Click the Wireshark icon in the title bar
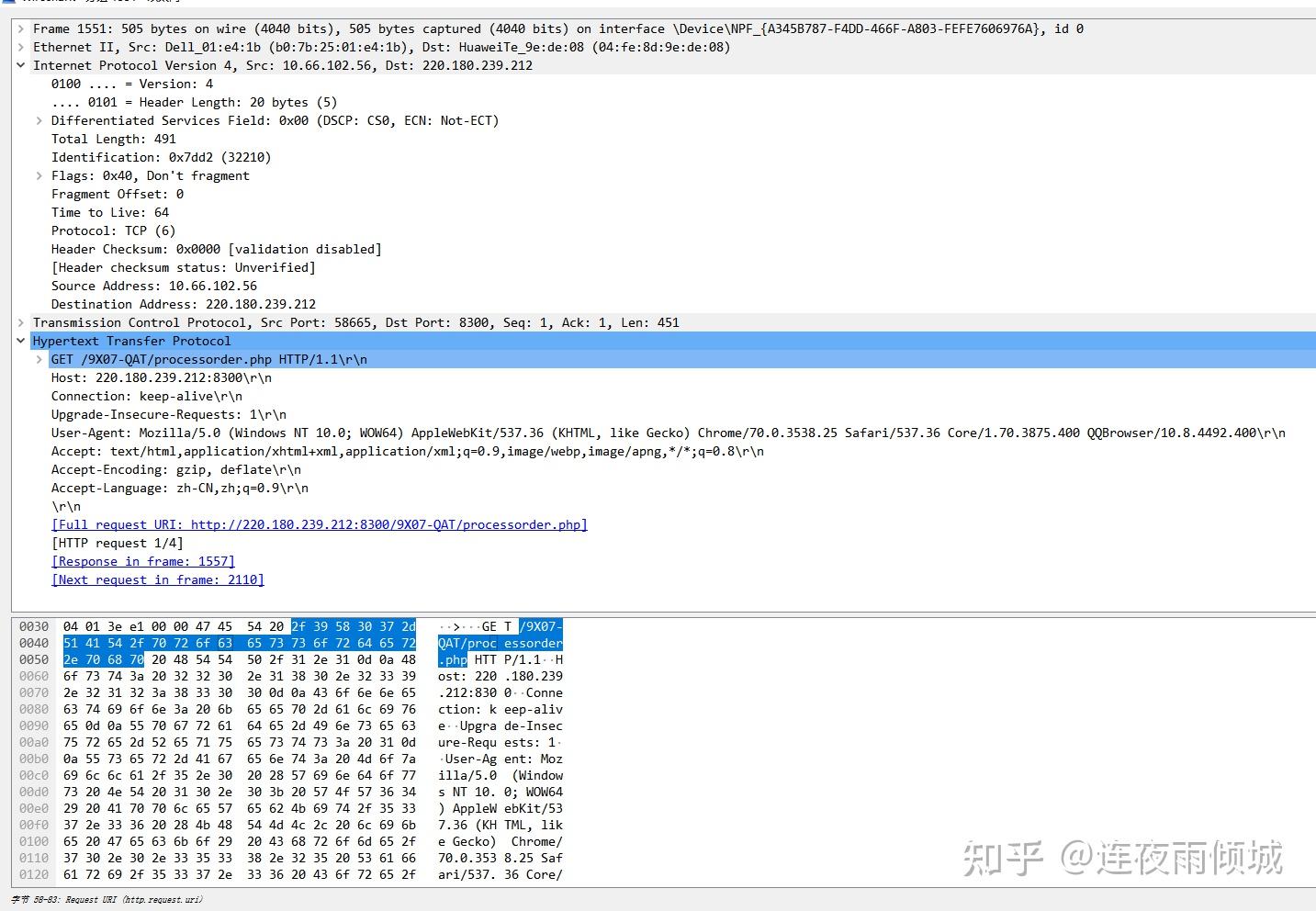 7,2
